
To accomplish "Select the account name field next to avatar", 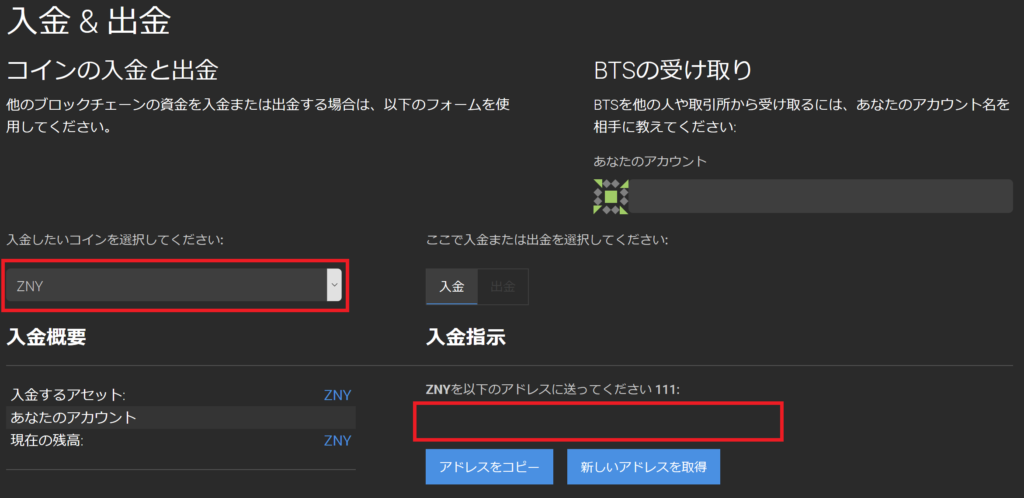I will click(x=820, y=196).
